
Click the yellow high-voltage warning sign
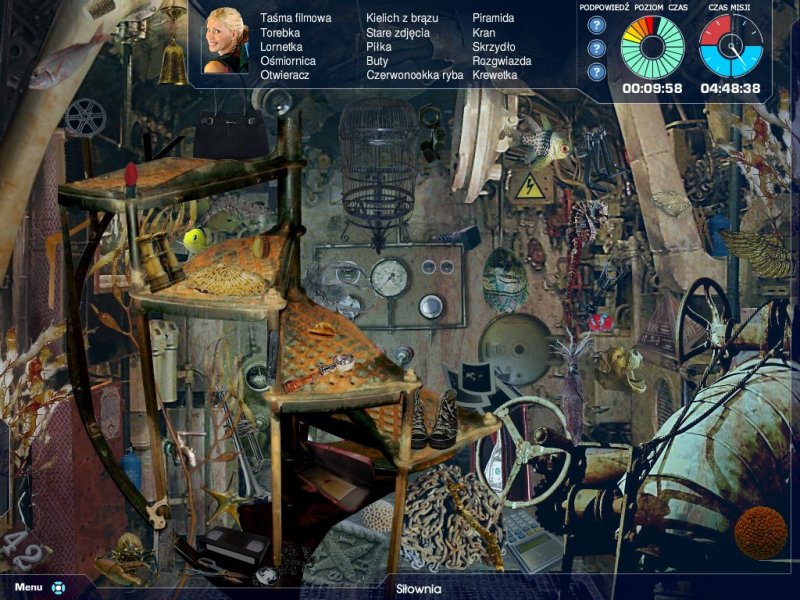pos(528,185)
